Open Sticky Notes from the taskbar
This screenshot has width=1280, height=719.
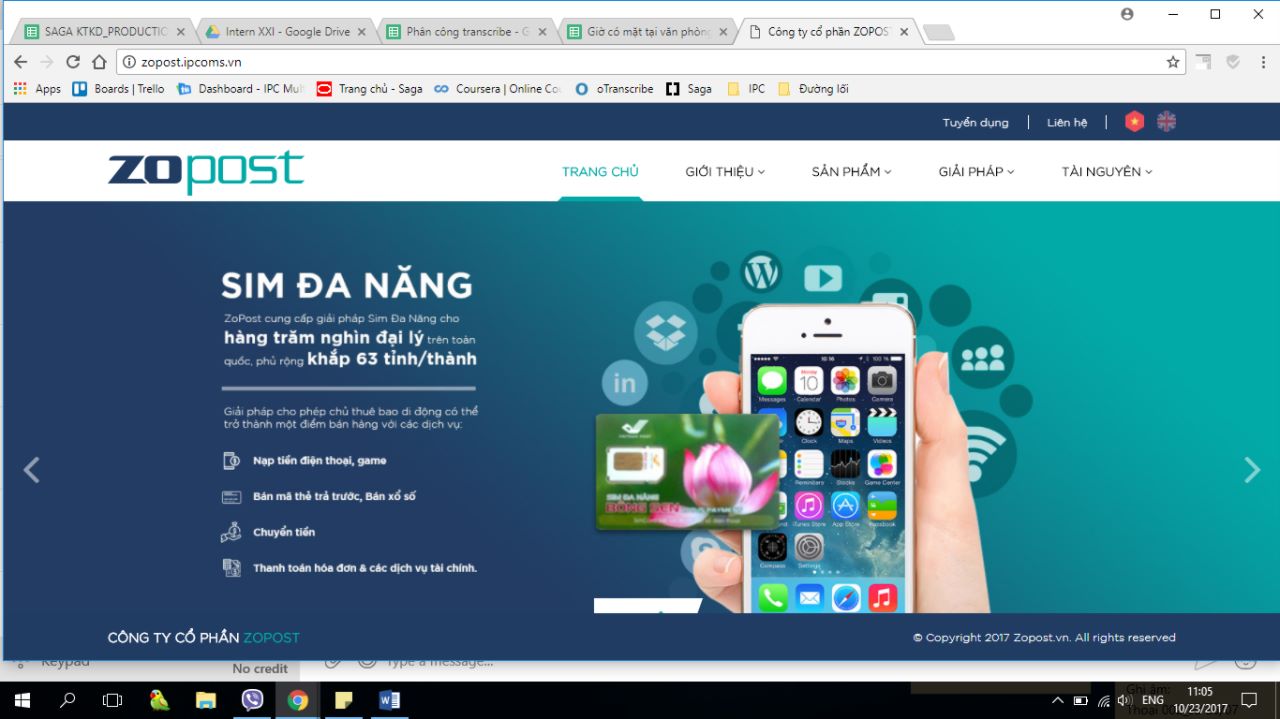point(344,700)
